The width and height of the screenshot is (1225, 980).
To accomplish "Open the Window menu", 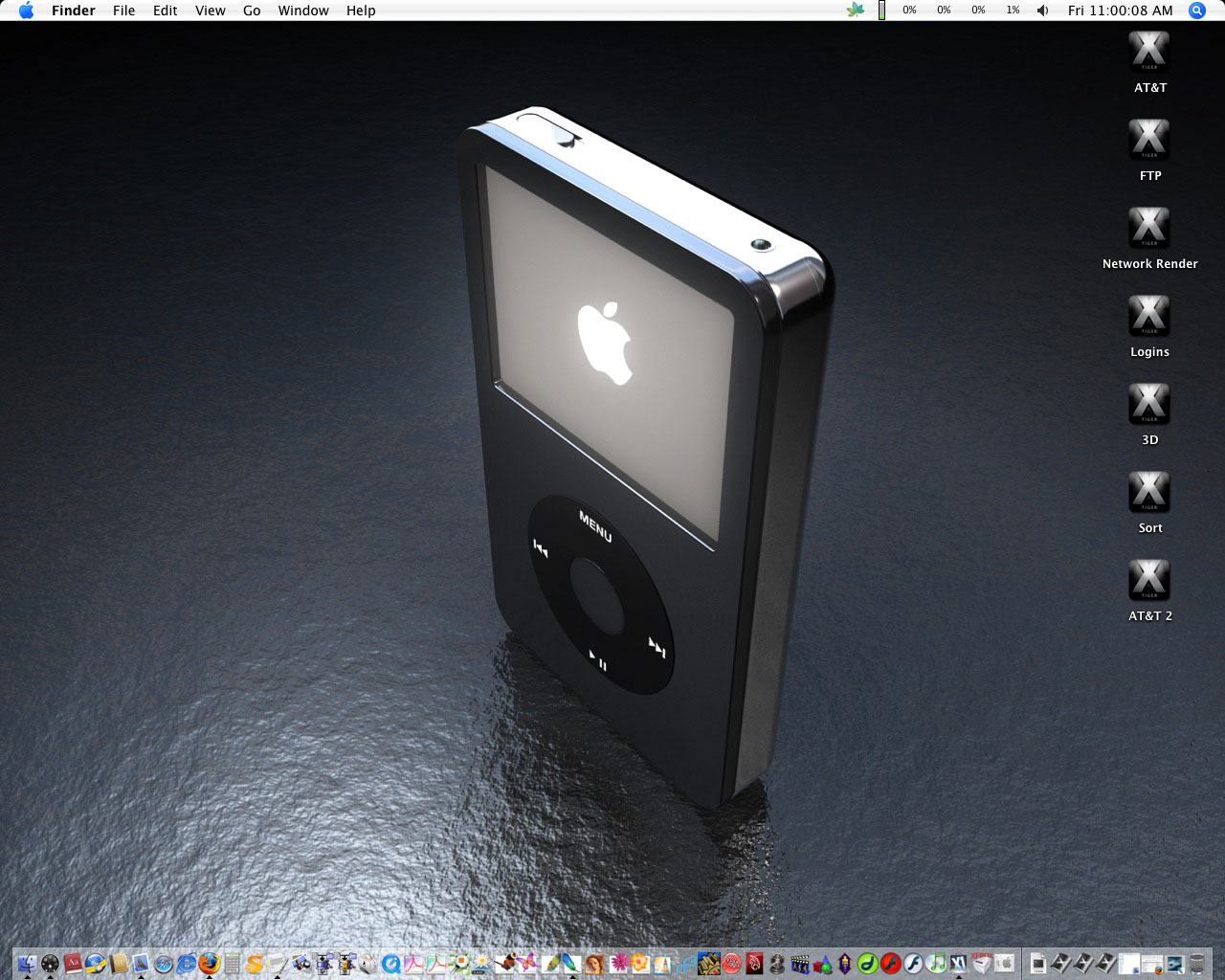I will click(303, 11).
